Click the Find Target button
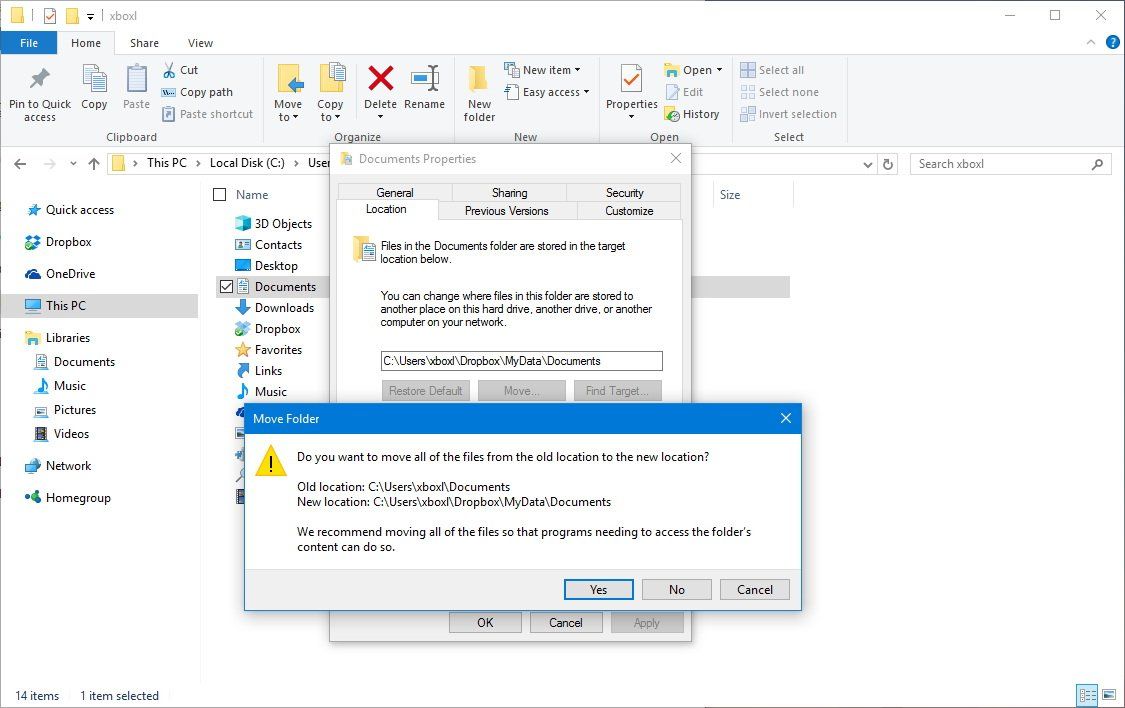The height and width of the screenshot is (708, 1125). tap(617, 390)
